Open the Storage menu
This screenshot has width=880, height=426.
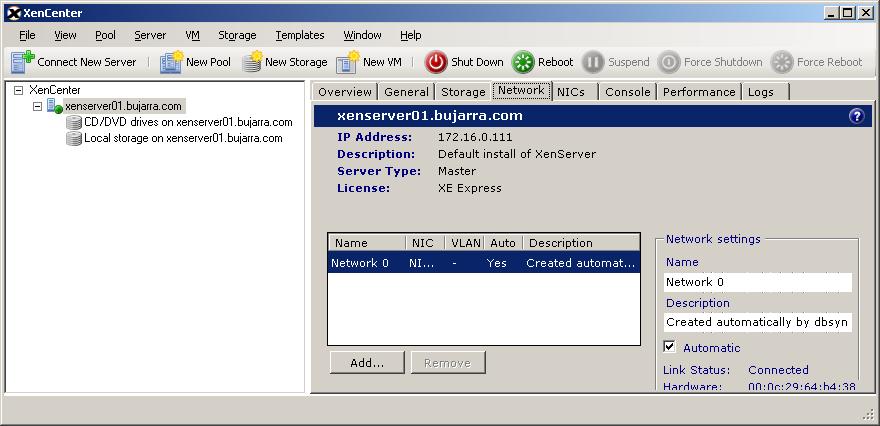237,35
